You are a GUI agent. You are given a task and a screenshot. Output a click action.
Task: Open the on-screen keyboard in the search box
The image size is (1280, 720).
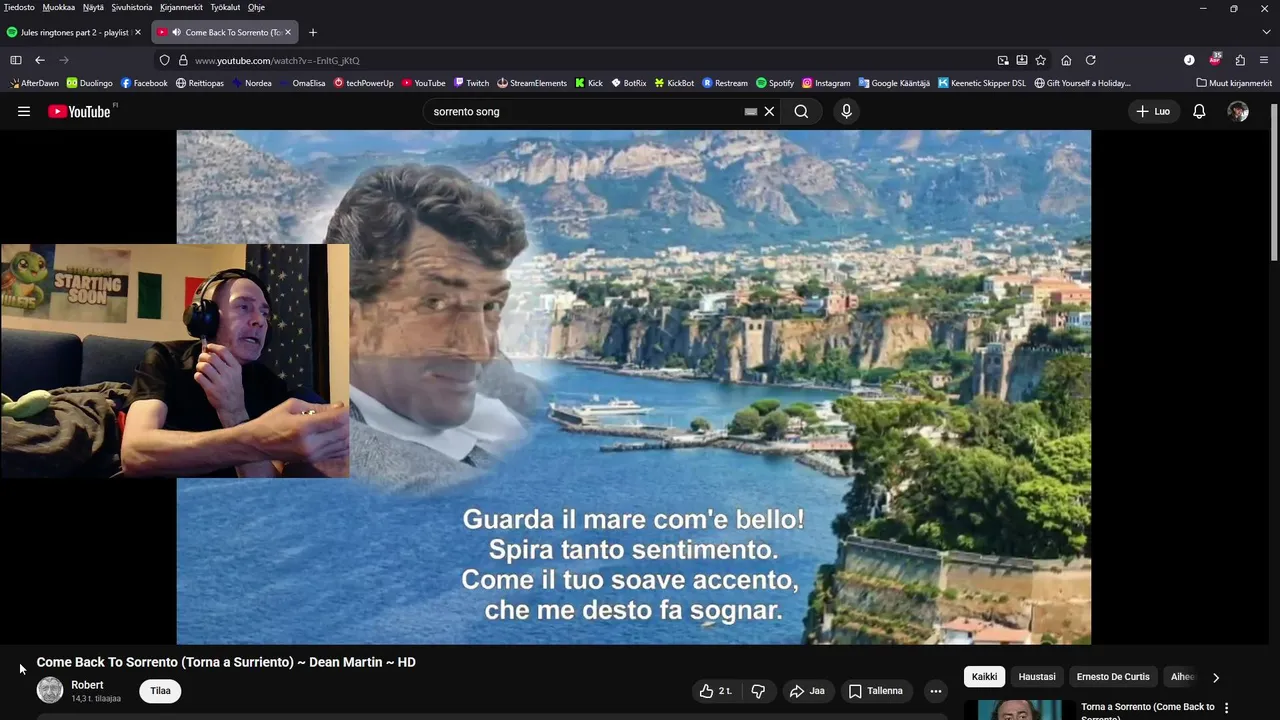tap(750, 111)
